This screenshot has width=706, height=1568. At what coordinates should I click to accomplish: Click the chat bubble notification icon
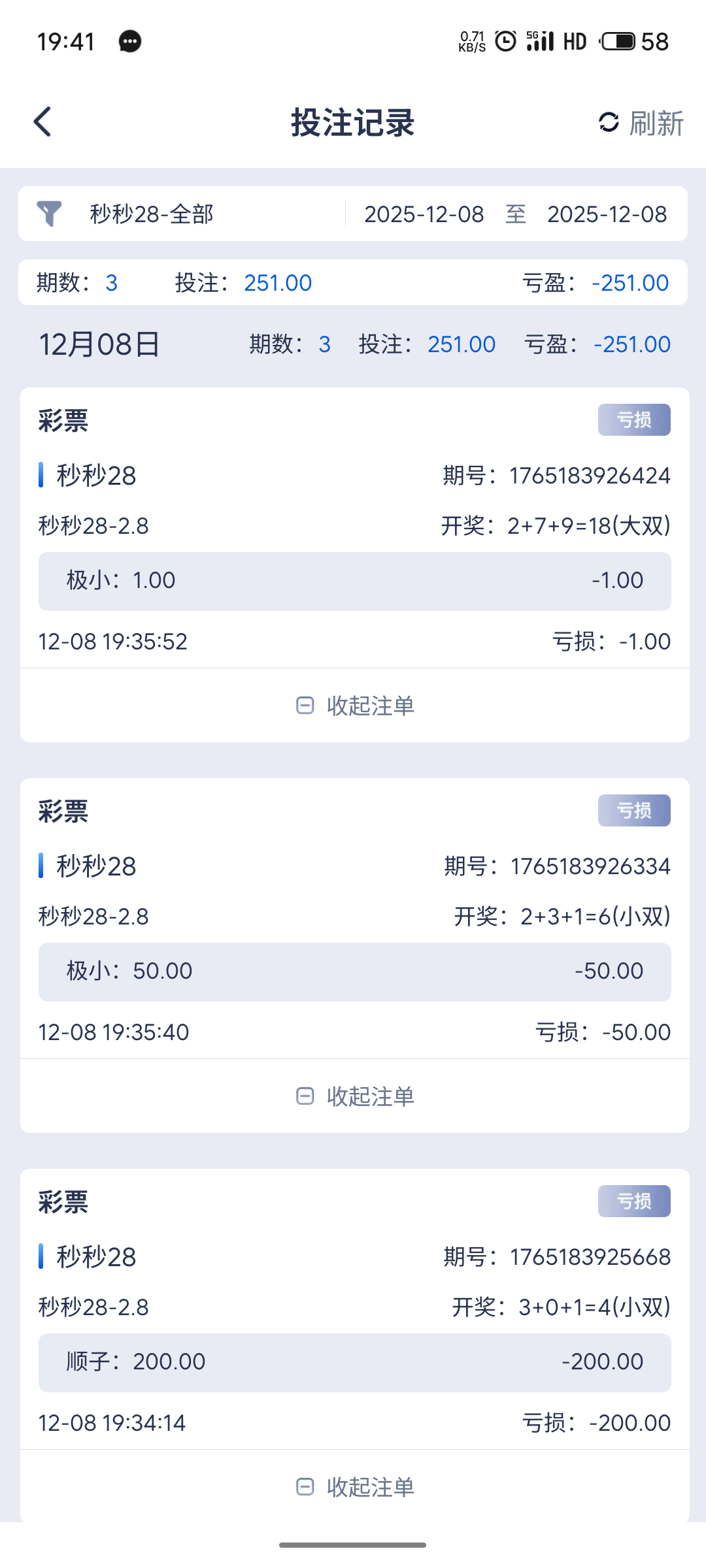130,42
